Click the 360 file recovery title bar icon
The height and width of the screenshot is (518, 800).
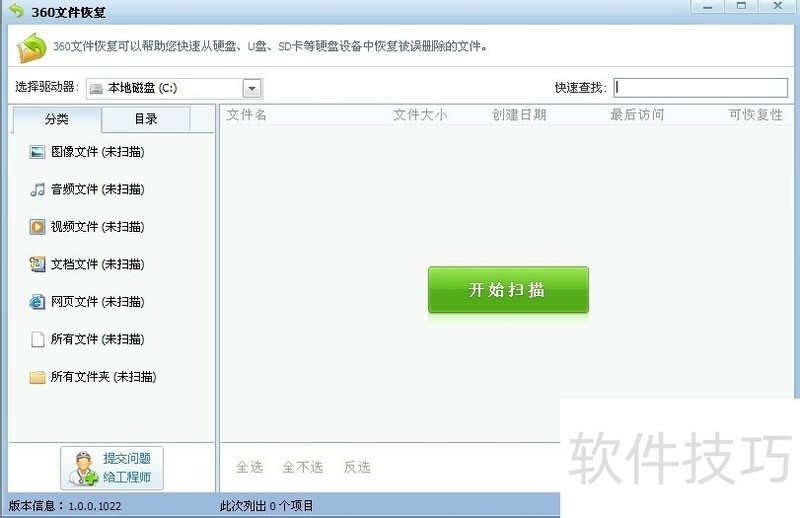[x=17, y=11]
